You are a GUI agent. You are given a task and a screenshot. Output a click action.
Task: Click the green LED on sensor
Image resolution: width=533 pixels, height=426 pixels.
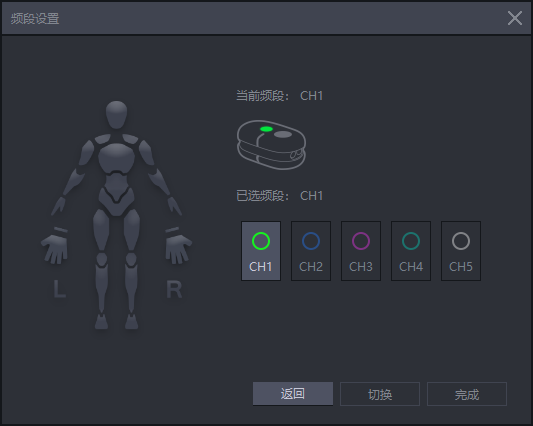[266, 129]
